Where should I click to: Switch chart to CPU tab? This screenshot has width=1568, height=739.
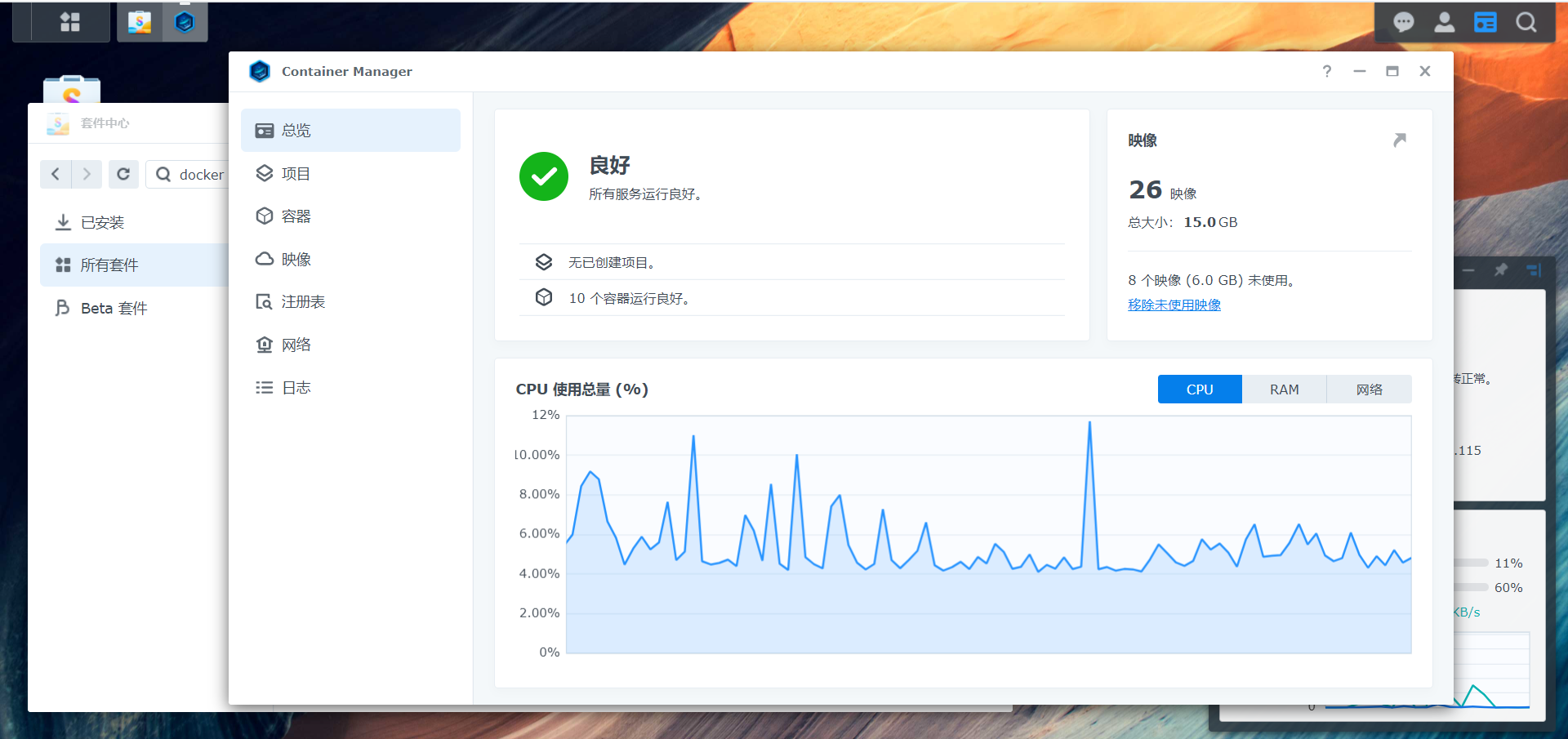[1200, 390]
